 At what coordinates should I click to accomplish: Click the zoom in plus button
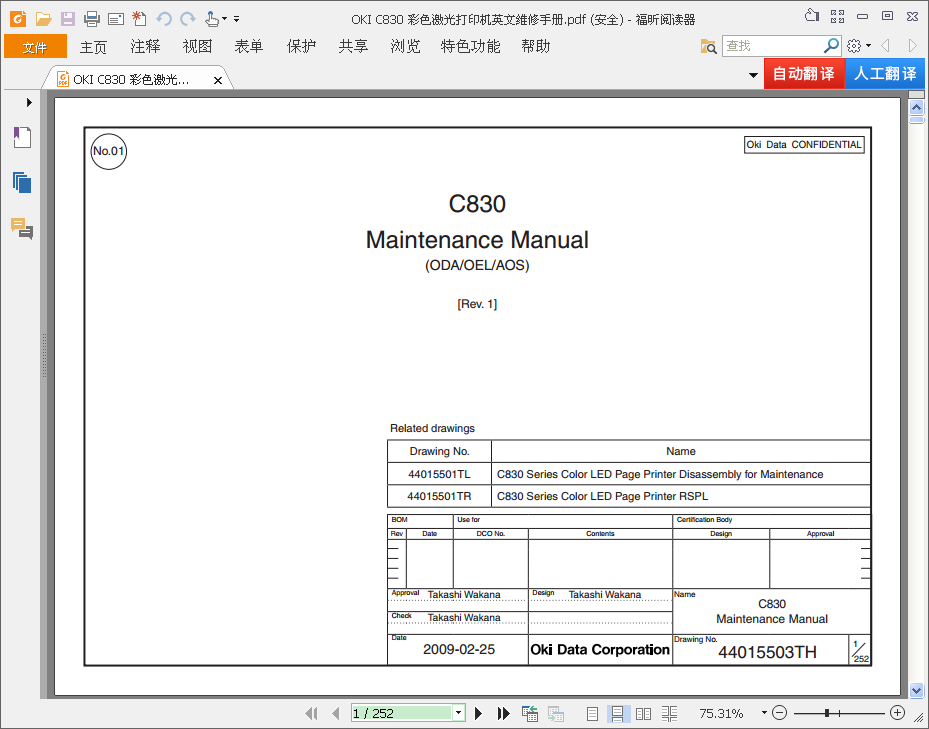[898, 713]
